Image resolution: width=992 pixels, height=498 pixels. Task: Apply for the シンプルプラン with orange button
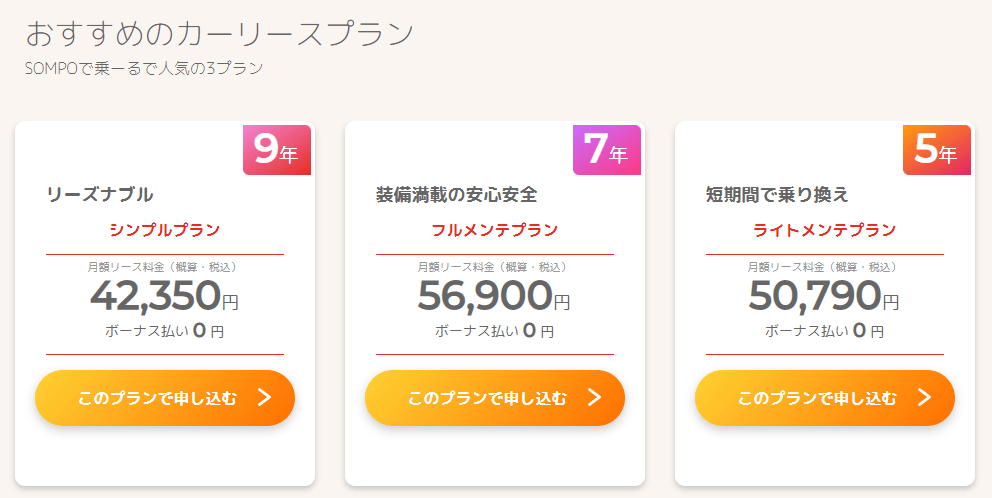(164, 397)
